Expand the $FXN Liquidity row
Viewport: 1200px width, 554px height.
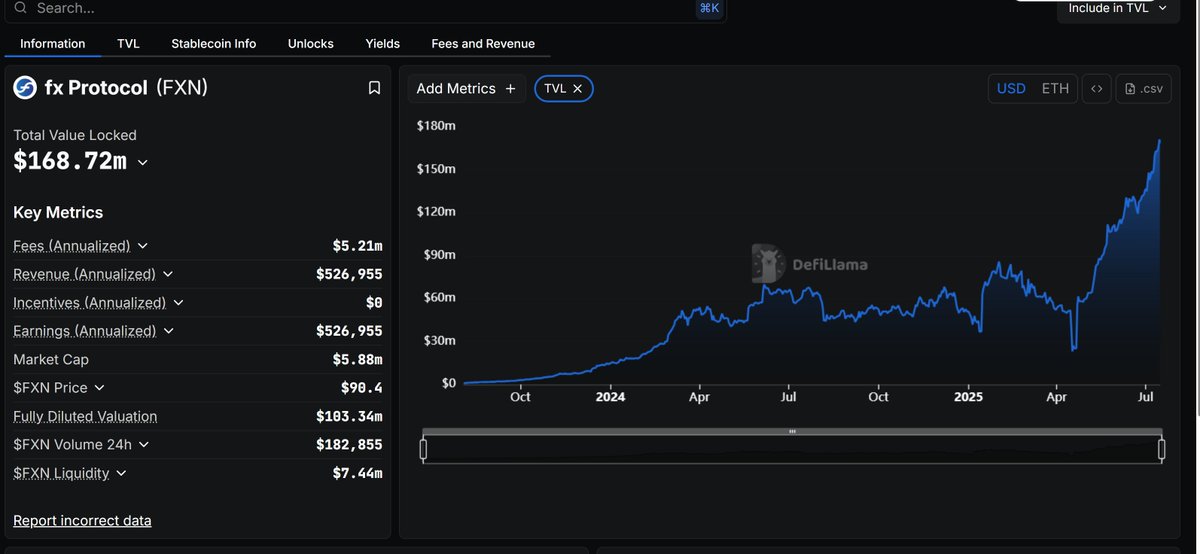click(121, 473)
